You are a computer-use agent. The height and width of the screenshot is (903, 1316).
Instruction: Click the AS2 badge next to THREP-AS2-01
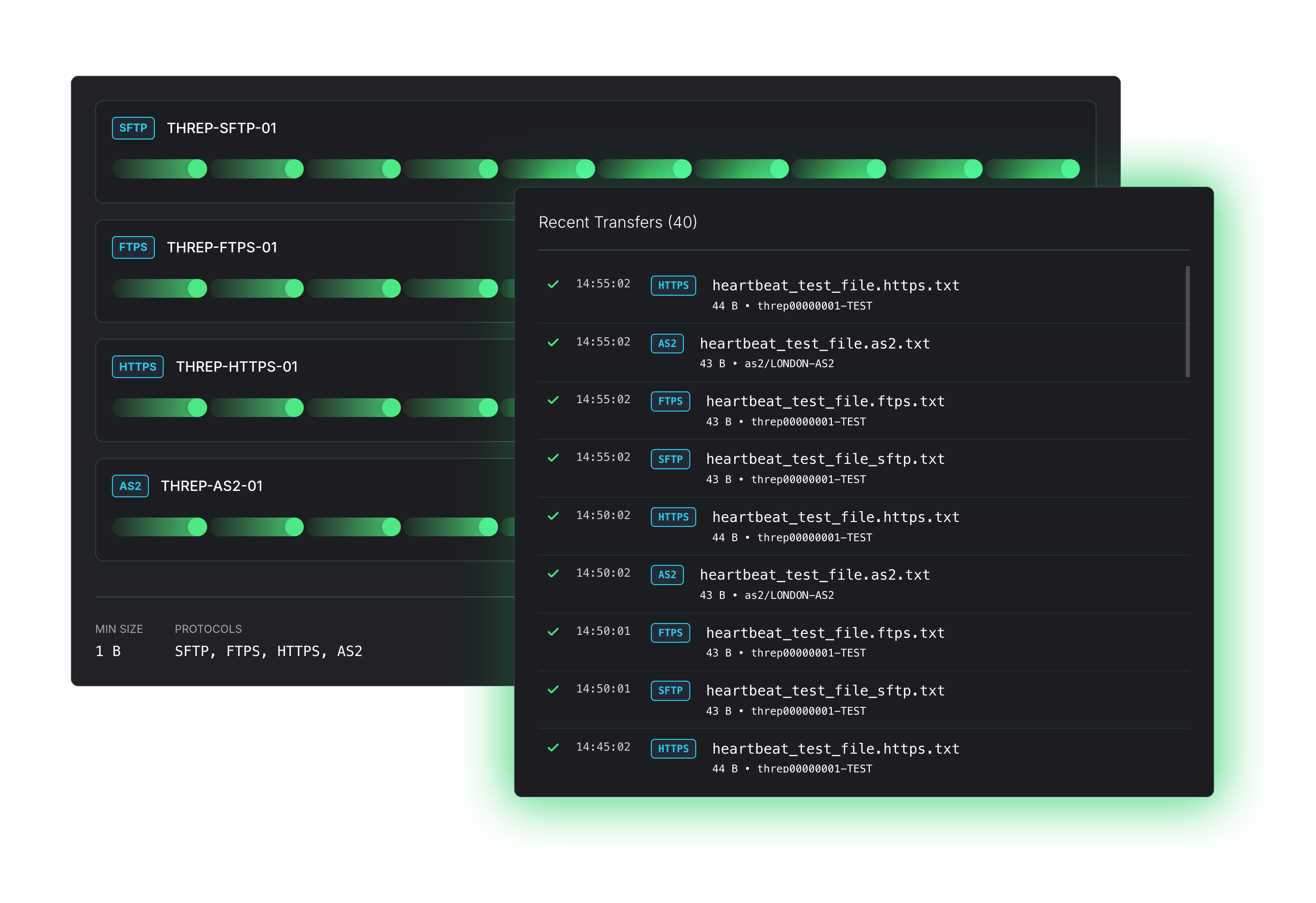[130, 486]
